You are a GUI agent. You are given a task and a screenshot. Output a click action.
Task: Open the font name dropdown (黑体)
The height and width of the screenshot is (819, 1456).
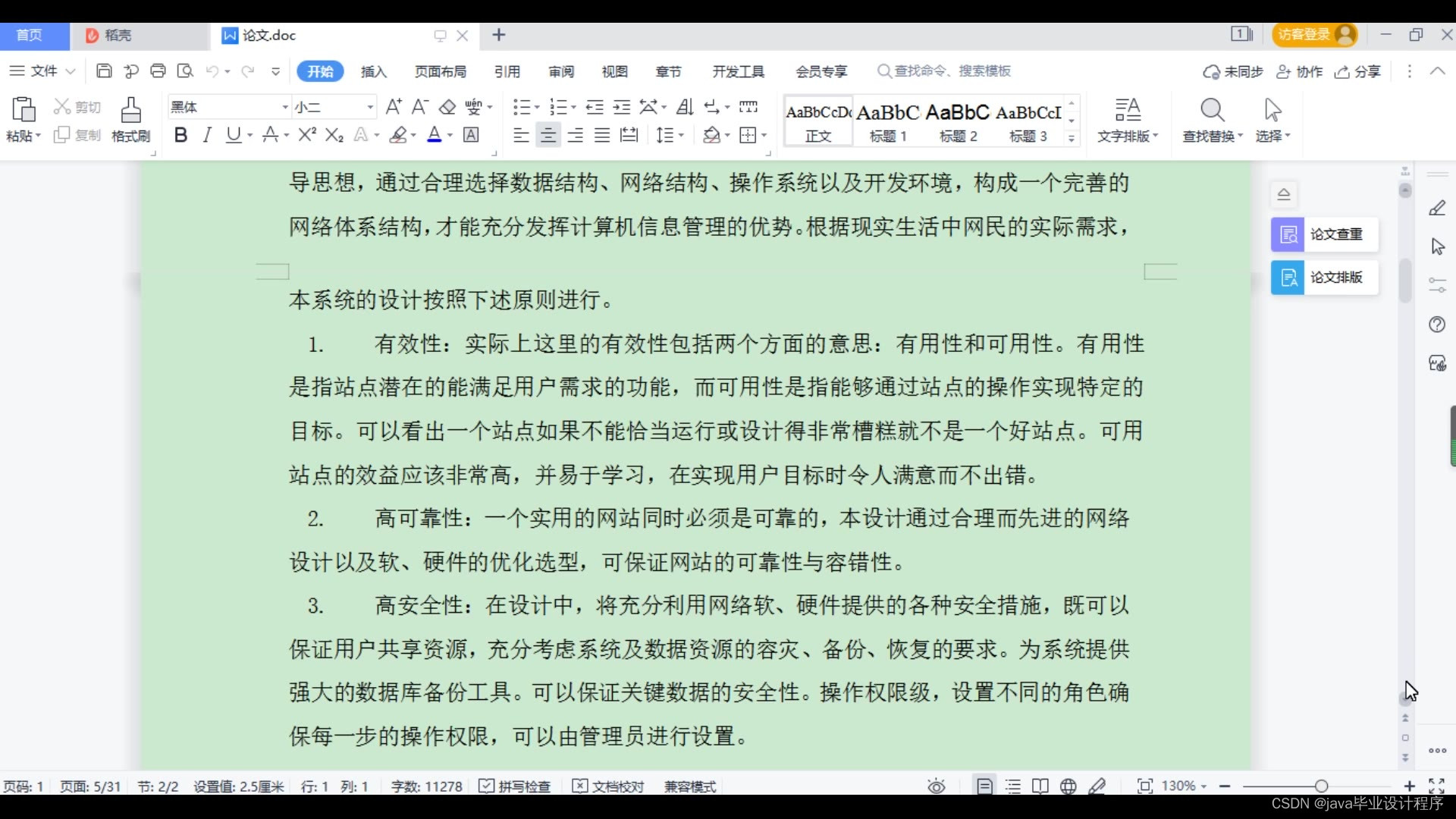[285, 108]
